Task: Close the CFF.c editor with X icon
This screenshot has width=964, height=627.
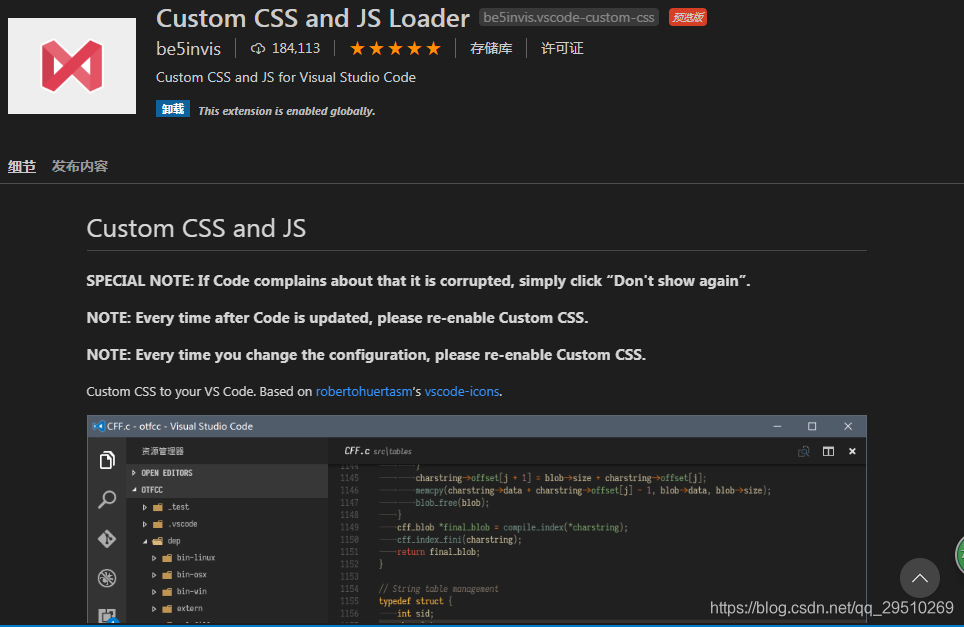Action: point(852,451)
